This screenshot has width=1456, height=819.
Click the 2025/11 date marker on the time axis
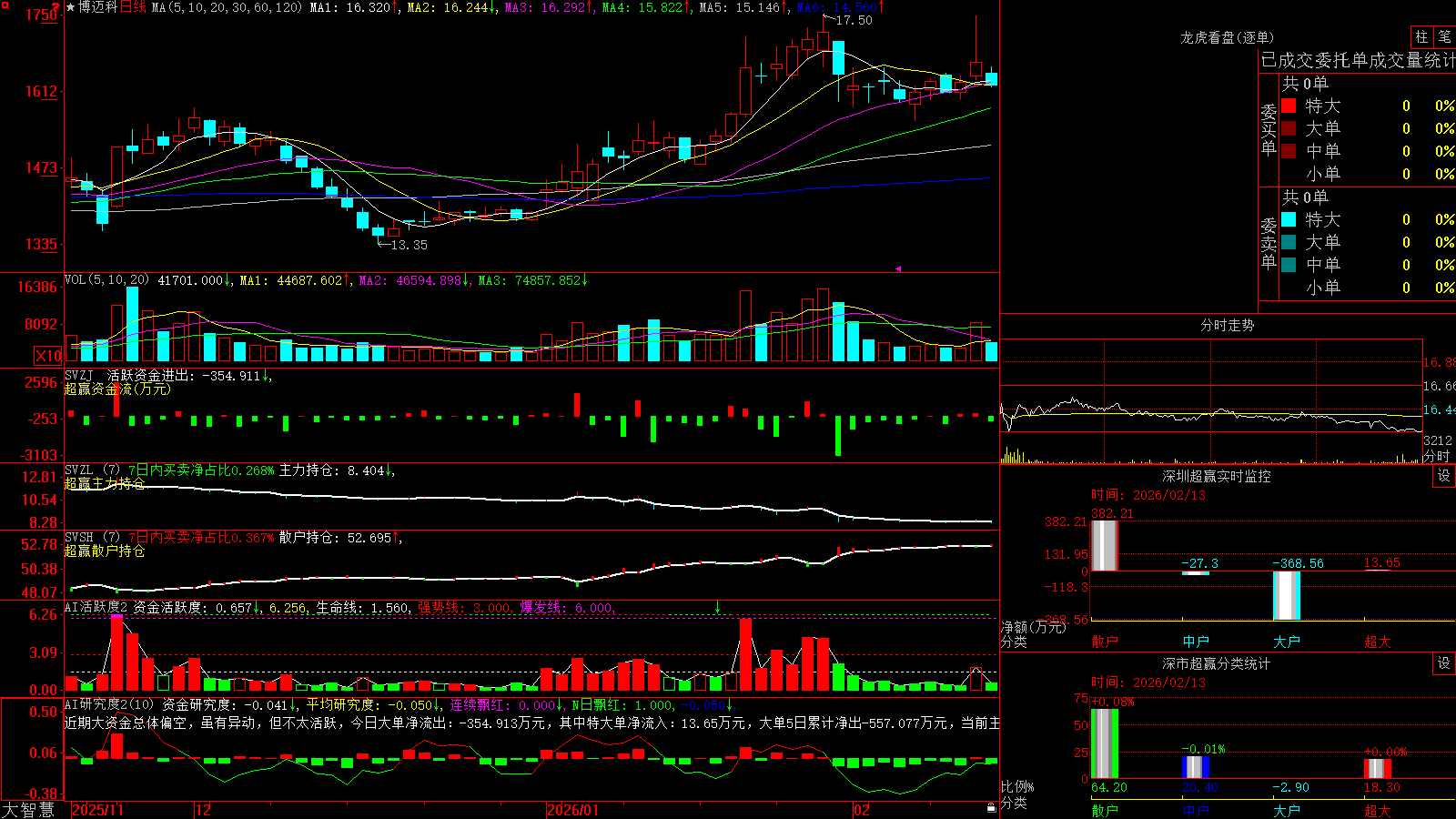(97, 810)
